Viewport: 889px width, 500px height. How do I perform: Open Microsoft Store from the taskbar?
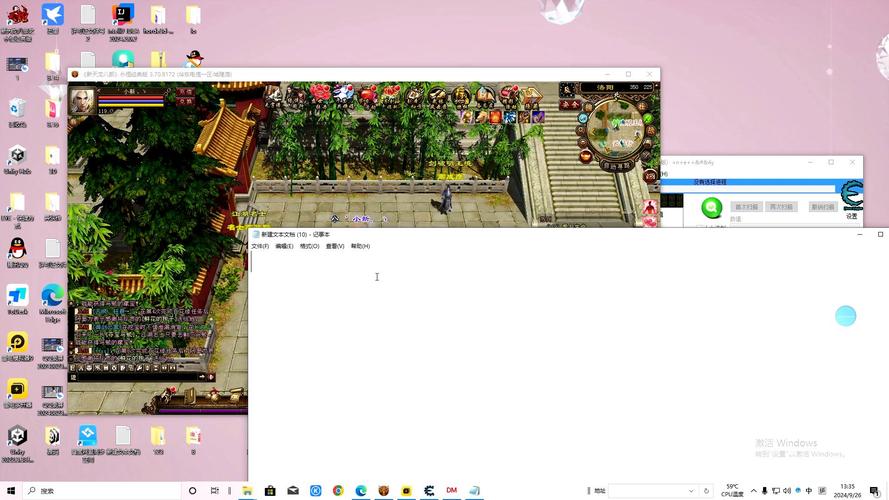[270, 490]
